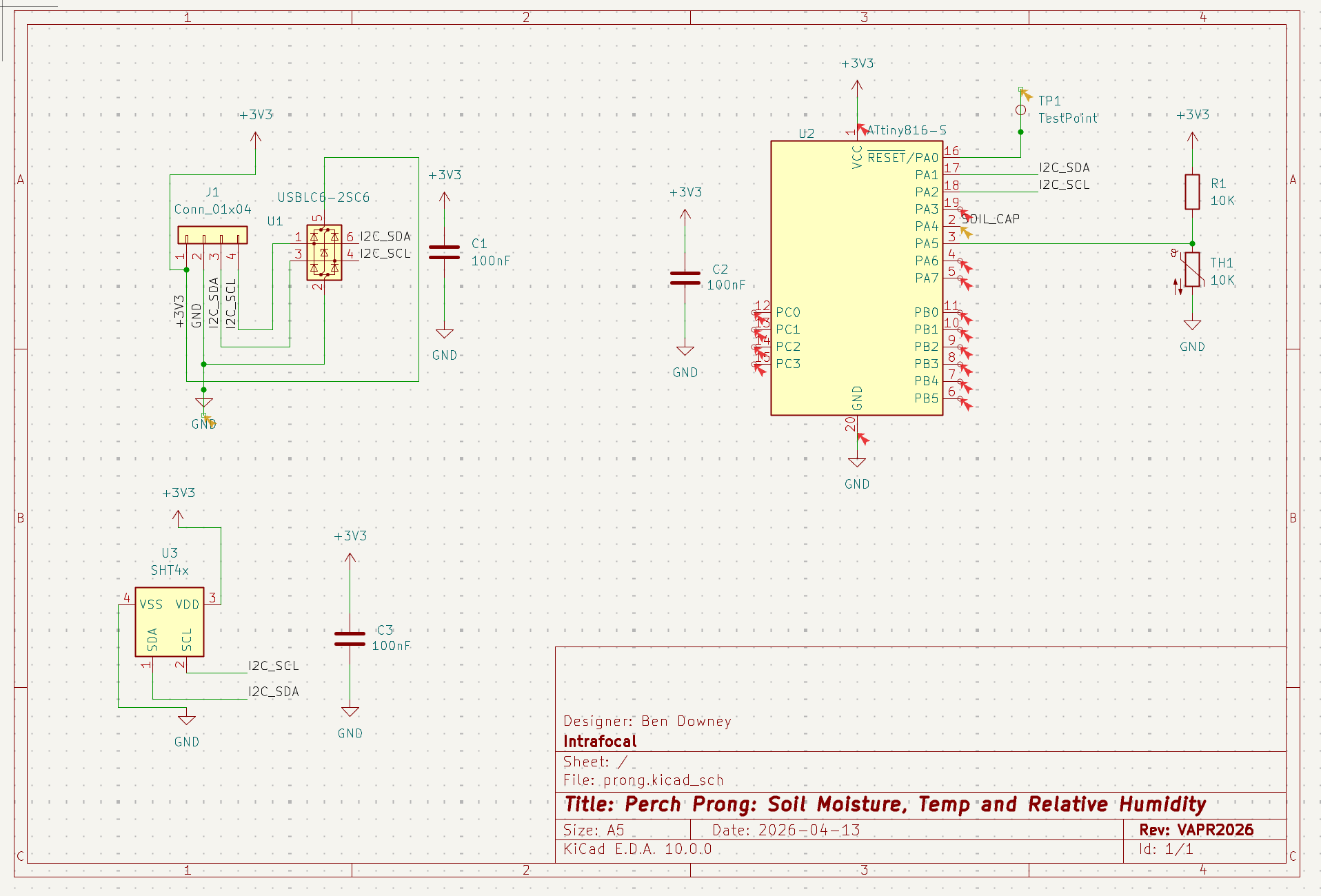Select GND symbol below C1
The height and width of the screenshot is (896, 1321).
pos(445,334)
